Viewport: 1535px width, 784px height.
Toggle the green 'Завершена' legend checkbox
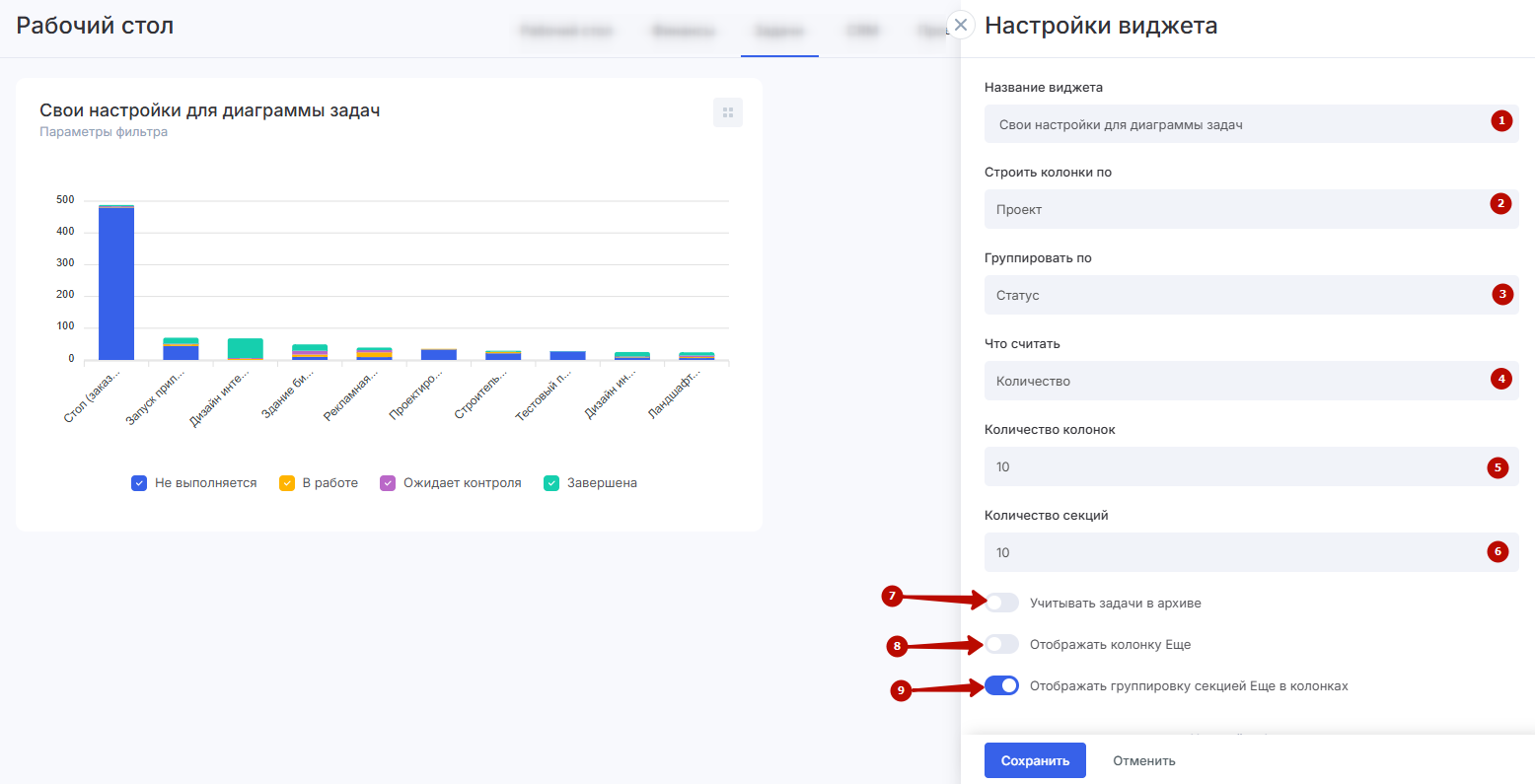click(551, 483)
